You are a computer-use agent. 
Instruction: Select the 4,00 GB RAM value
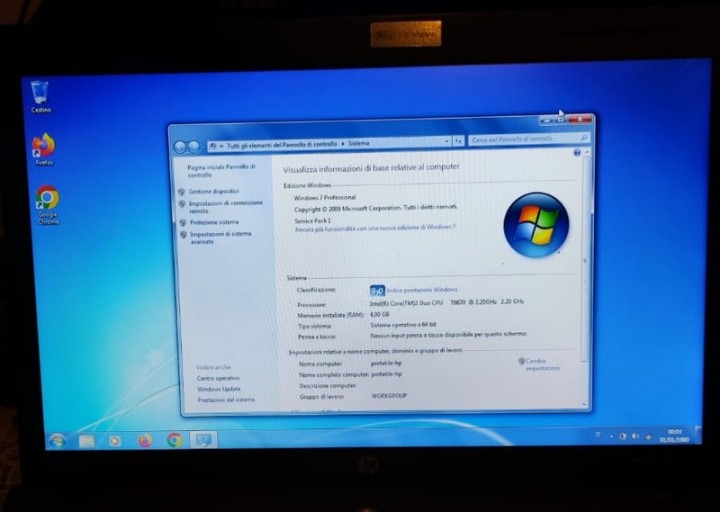pos(379,315)
